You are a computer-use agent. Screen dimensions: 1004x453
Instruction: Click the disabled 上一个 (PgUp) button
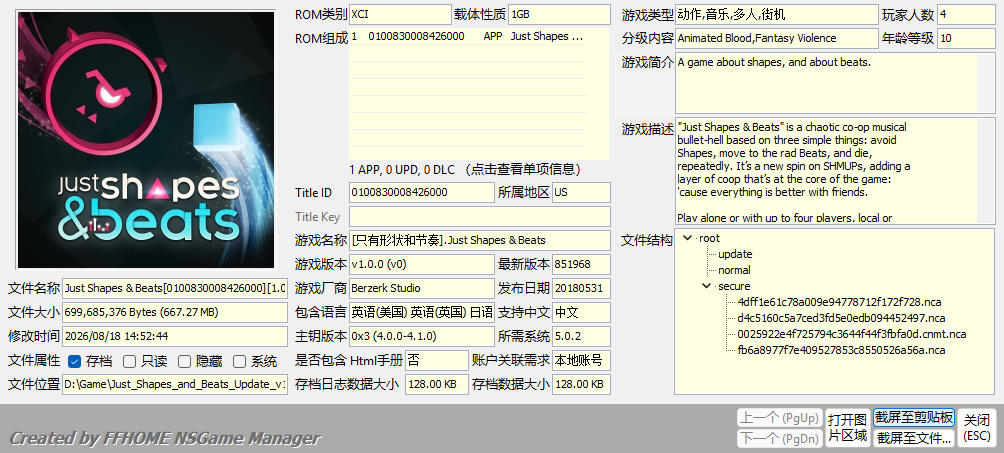click(779, 418)
